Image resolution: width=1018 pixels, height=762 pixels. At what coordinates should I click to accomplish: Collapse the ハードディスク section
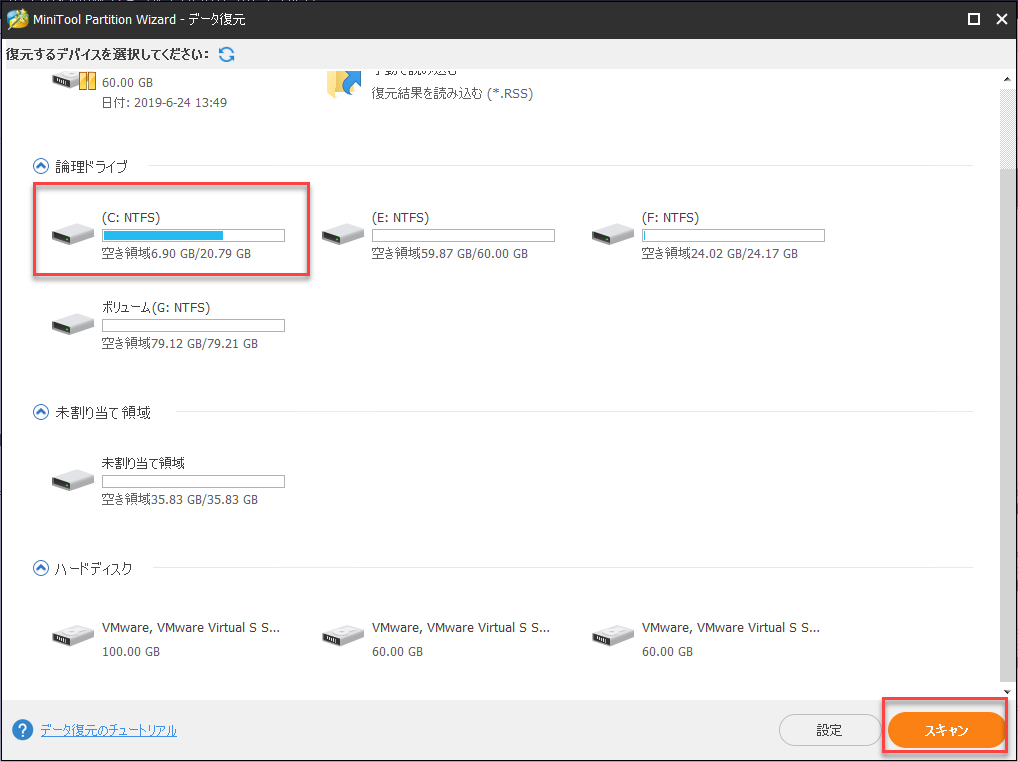tap(40, 569)
